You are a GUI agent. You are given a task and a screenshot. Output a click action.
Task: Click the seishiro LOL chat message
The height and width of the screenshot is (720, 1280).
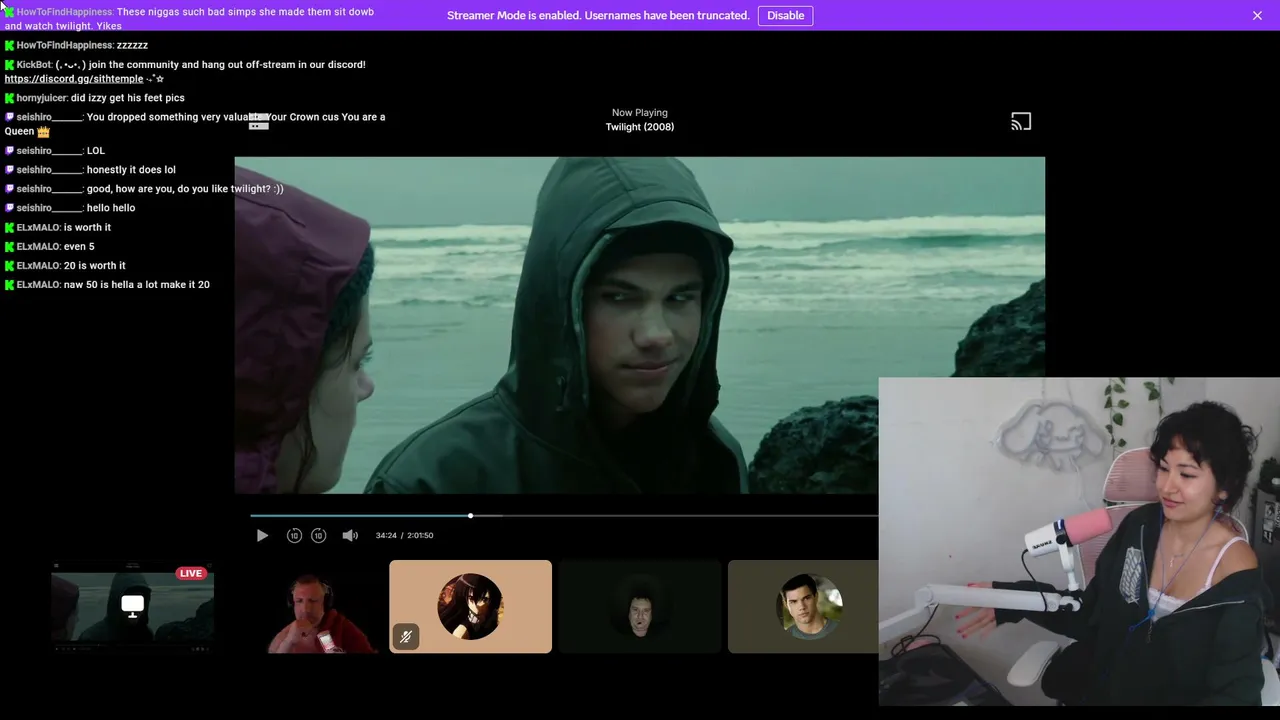(x=54, y=151)
